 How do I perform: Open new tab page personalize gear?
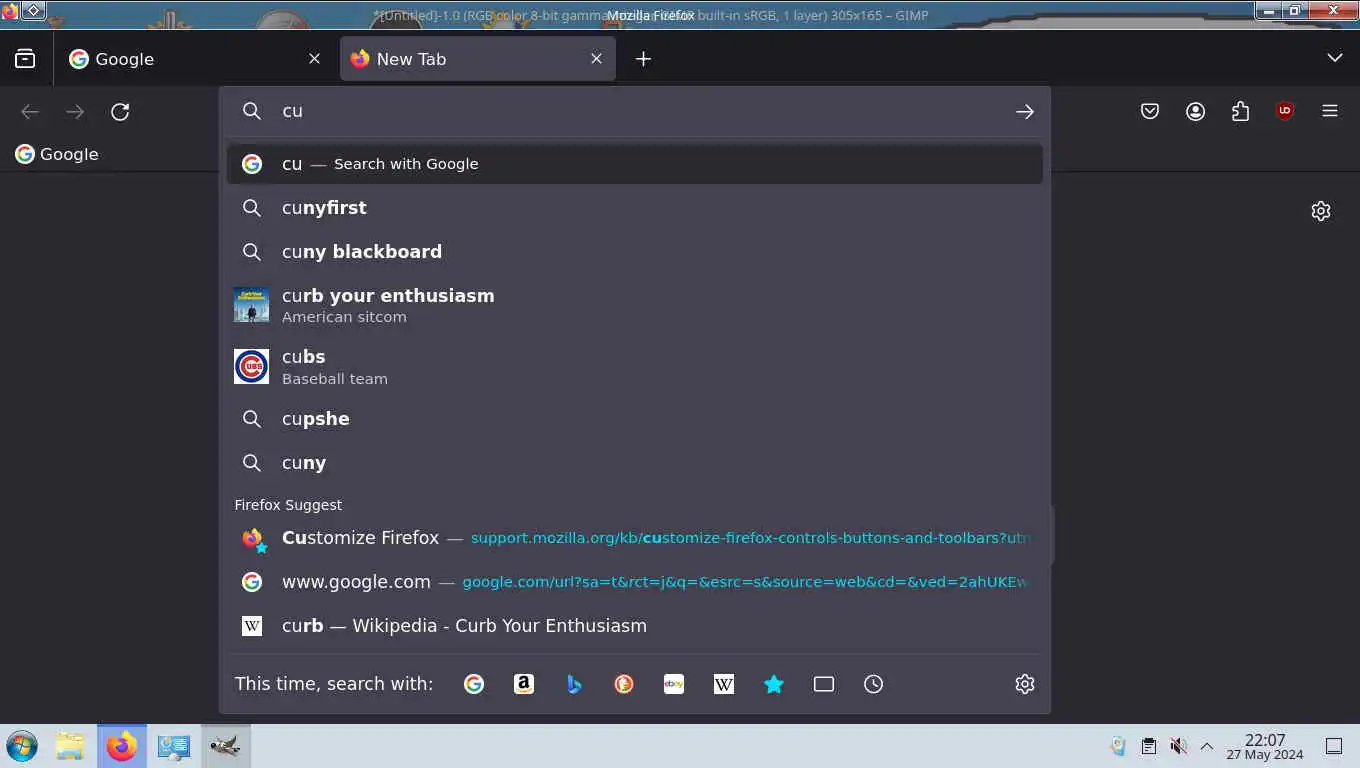[x=1321, y=211]
